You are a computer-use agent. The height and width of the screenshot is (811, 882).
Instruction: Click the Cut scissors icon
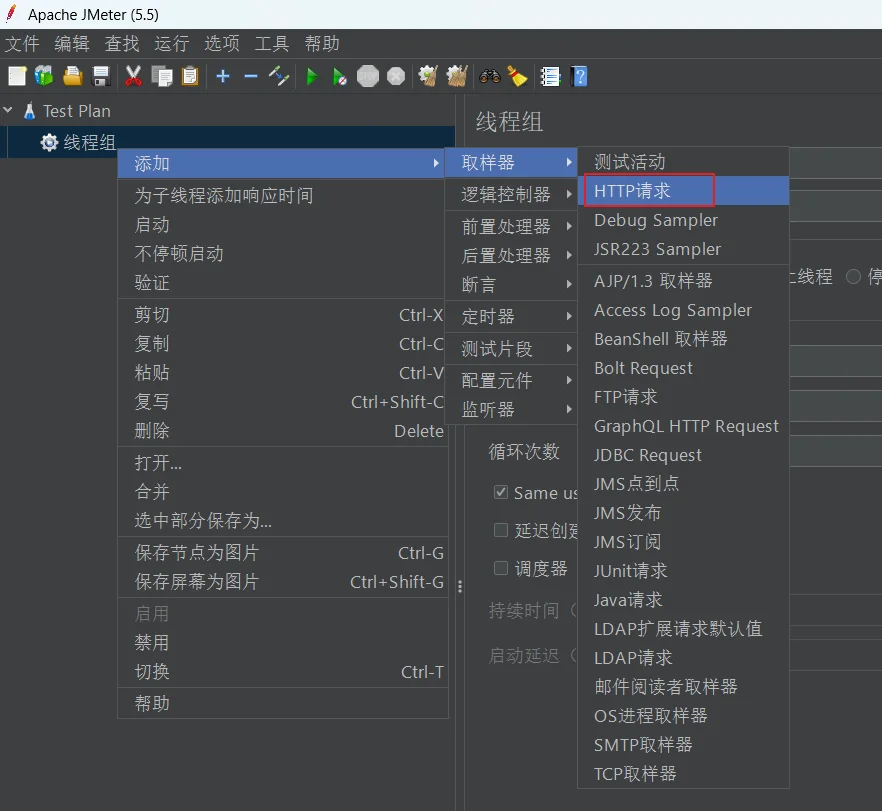(x=133, y=76)
